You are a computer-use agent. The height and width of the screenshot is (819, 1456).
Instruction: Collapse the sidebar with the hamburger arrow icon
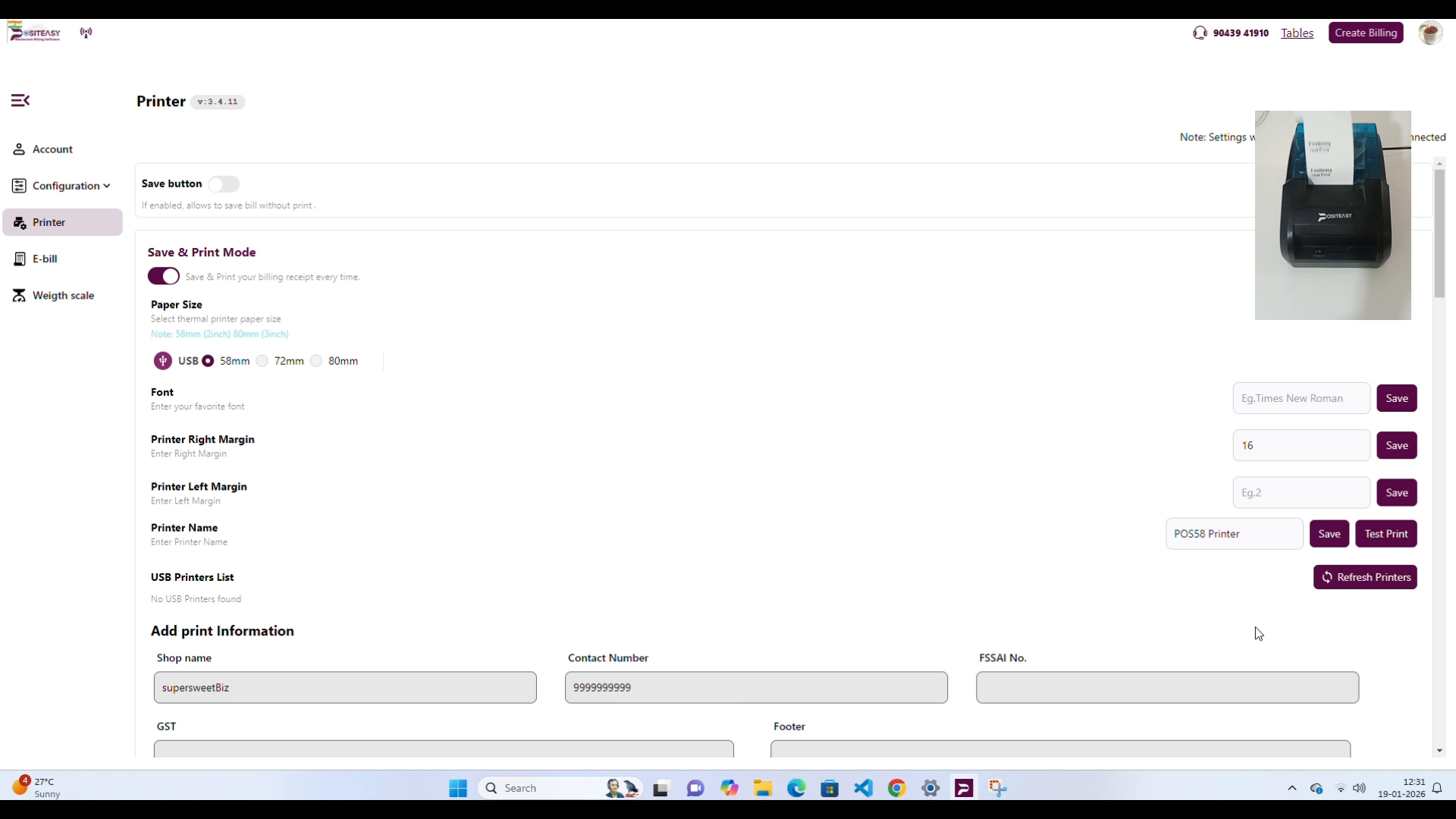coord(20,101)
